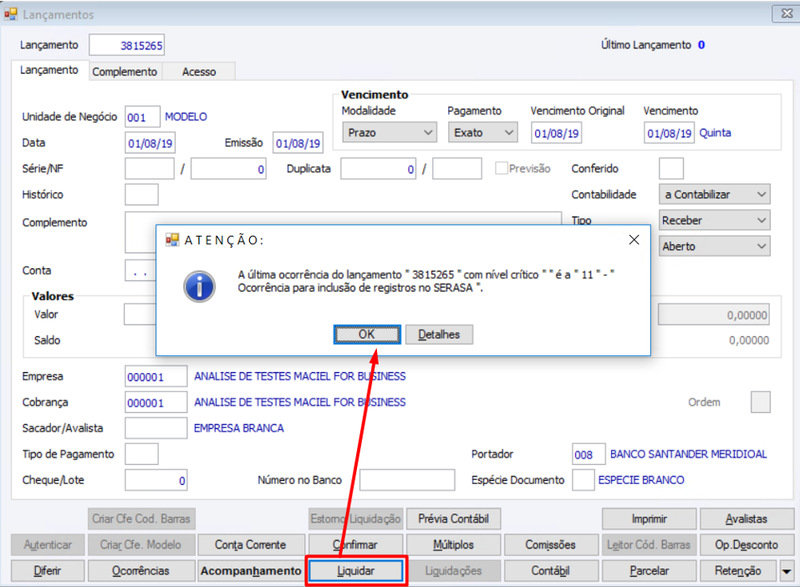The height and width of the screenshot is (587, 800).
Task: Click the Histórico input box
Action: (x=141, y=195)
